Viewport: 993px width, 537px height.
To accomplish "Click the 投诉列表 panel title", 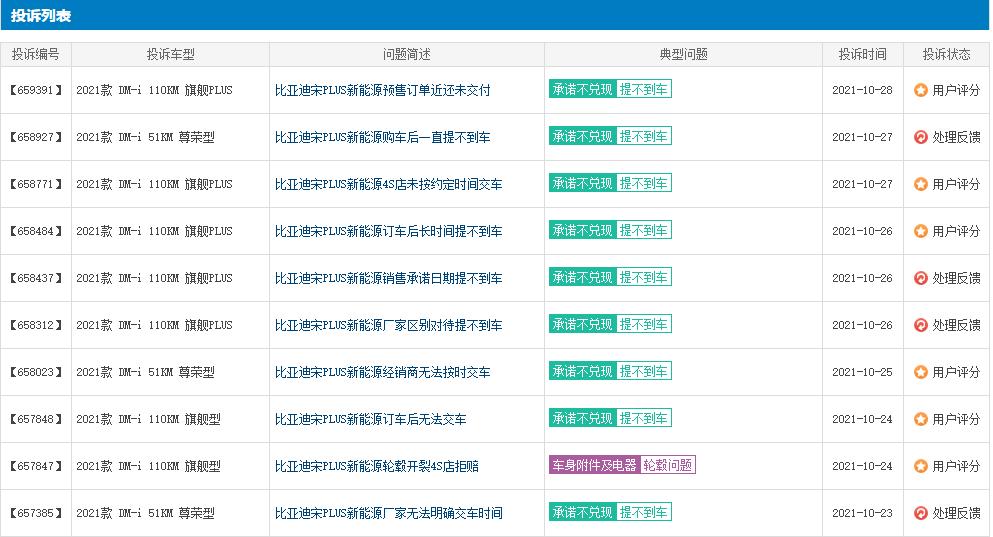I will [x=41, y=15].
